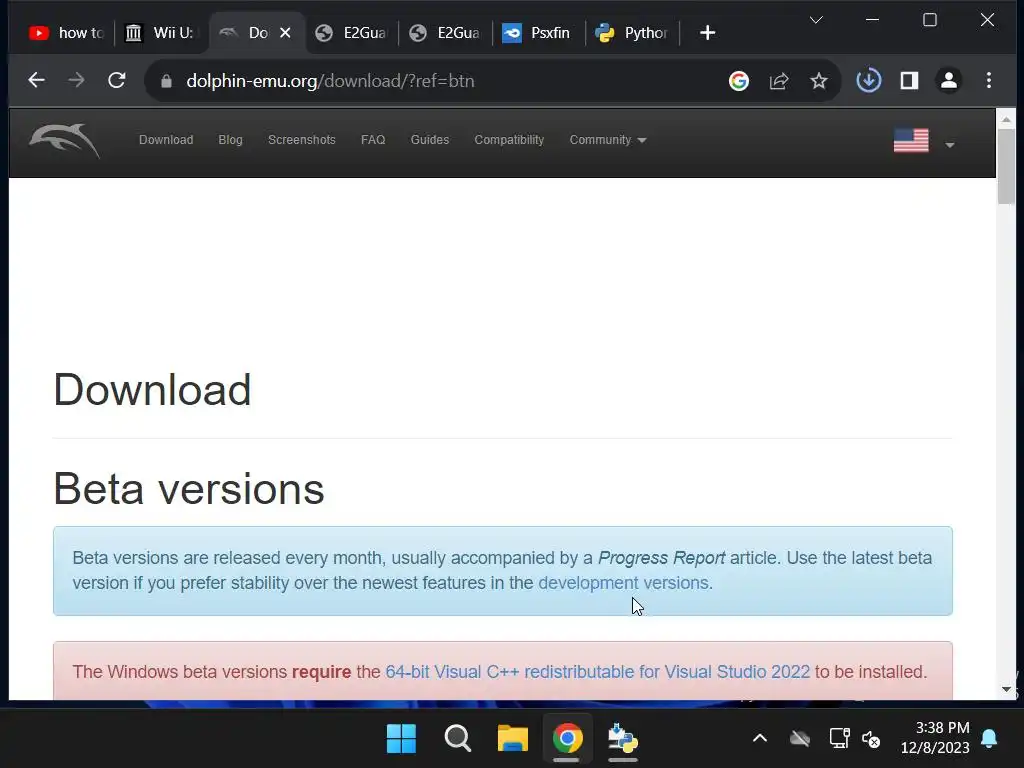Click the network tray icon
Image resolution: width=1024 pixels, height=768 pixels.
[839, 739]
